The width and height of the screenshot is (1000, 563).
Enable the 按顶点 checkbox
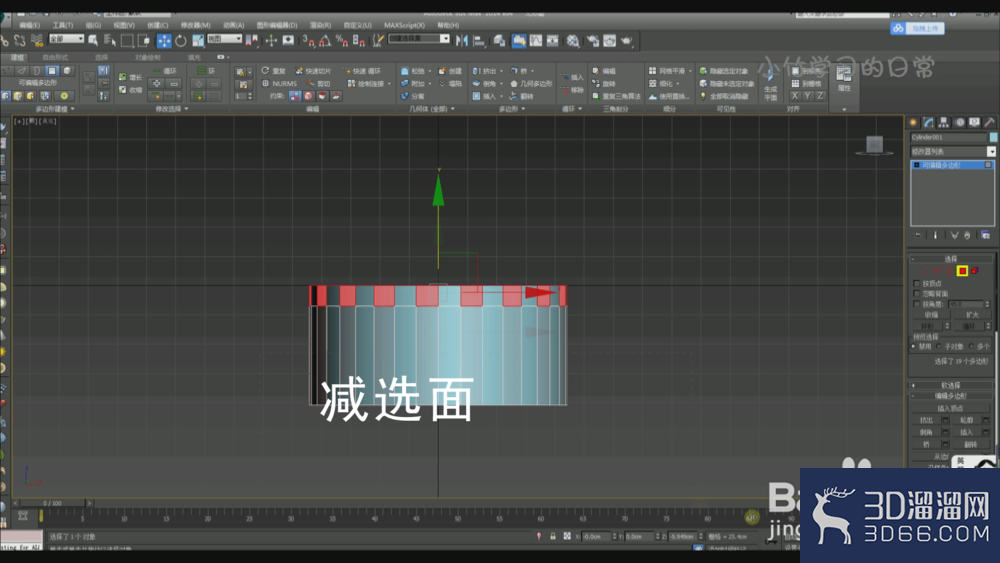click(x=916, y=283)
